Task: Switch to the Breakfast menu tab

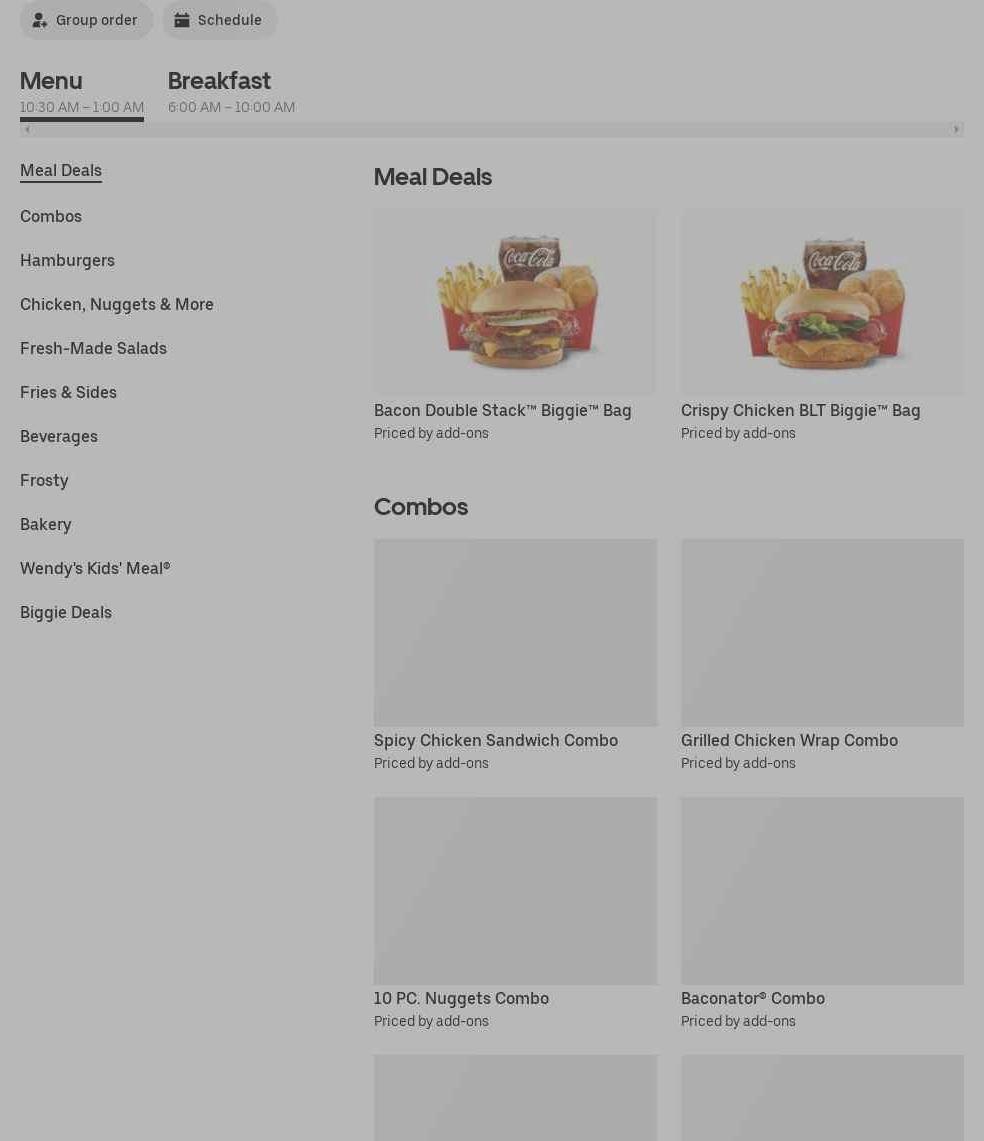Action: coord(231,92)
